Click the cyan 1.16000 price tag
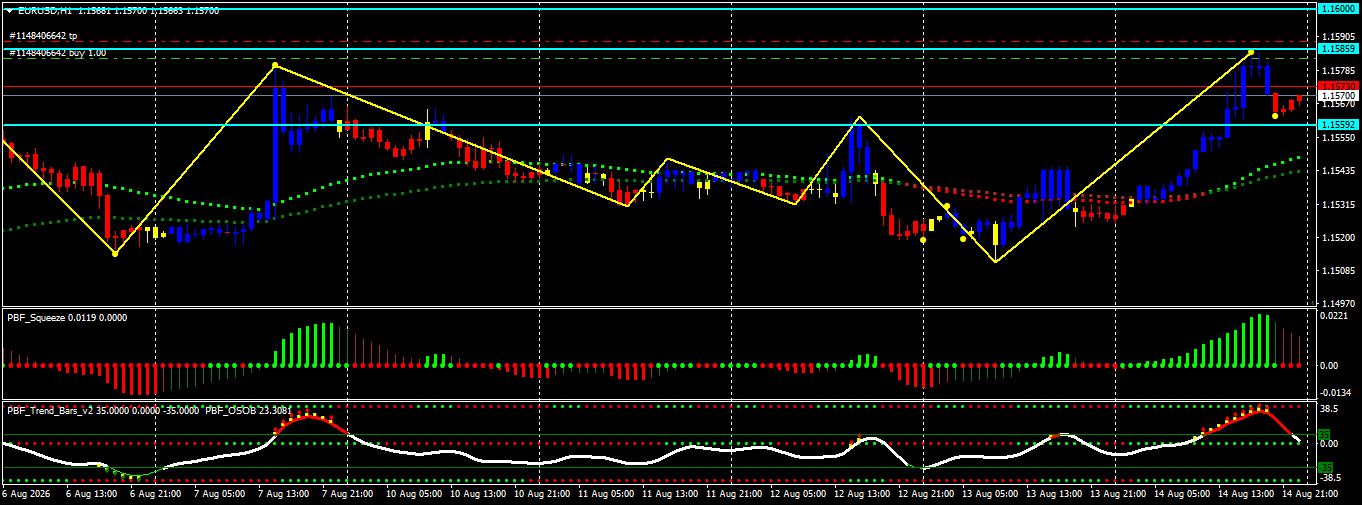The width and height of the screenshot is (1362, 505). [x=1338, y=8]
